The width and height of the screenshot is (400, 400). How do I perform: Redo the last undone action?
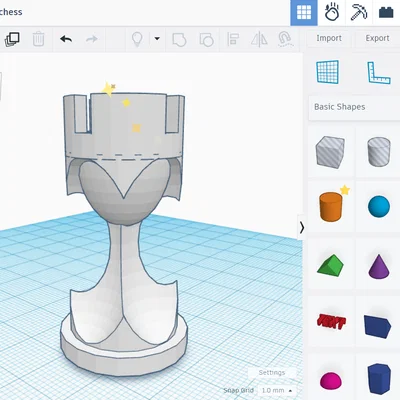click(92, 39)
